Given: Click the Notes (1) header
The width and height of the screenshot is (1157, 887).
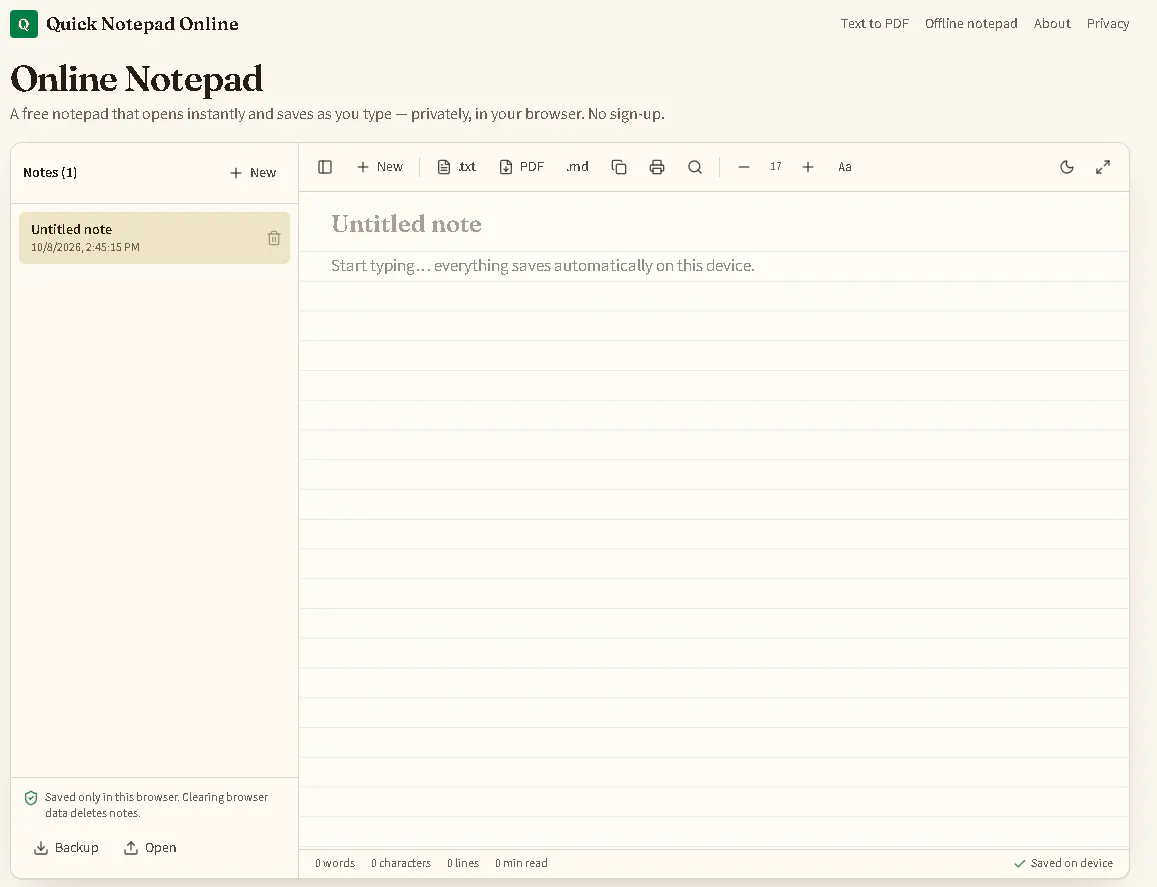Looking at the screenshot, I should point(50,173).
